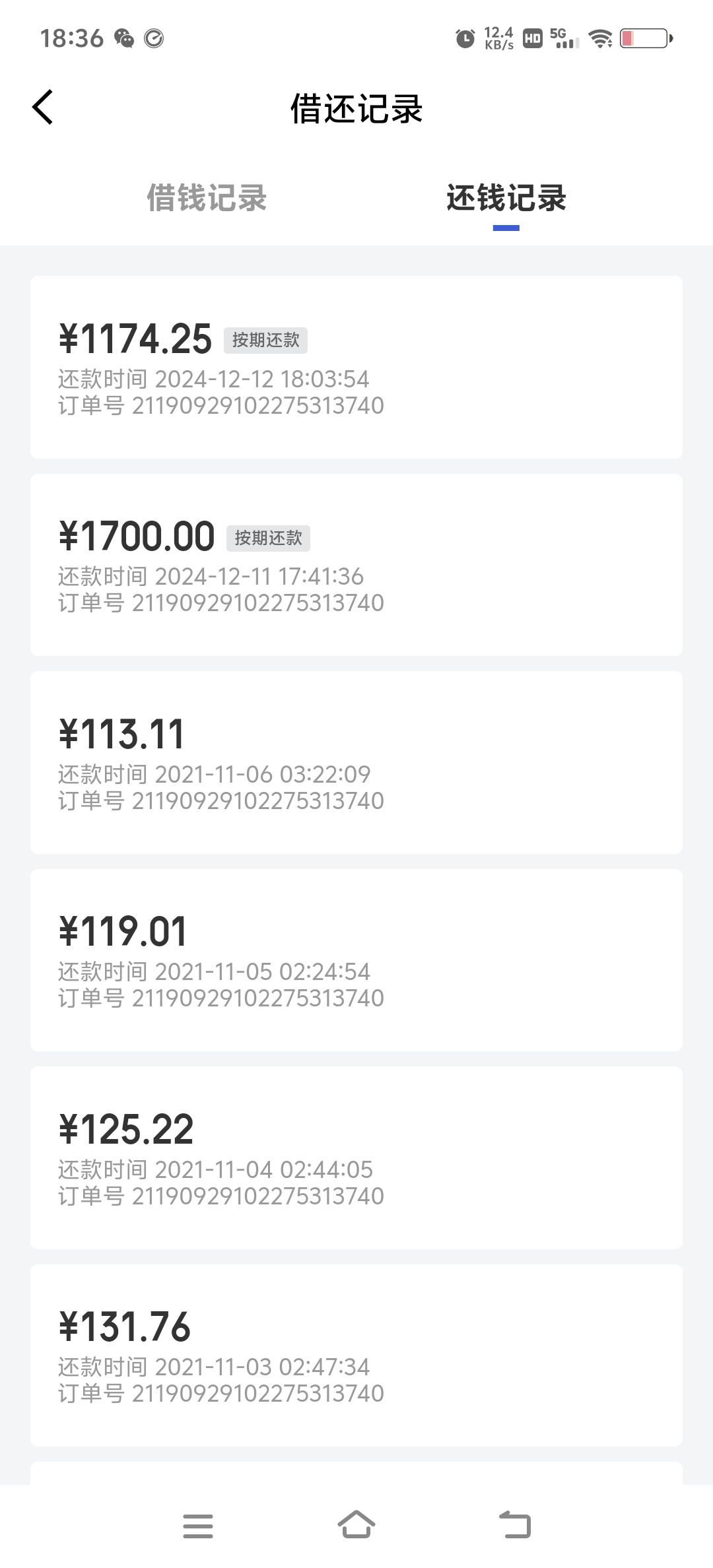Viewport: 713px width, 1568px height.
Task: Tap the alarm clock status icon
Action: (465, 38)
